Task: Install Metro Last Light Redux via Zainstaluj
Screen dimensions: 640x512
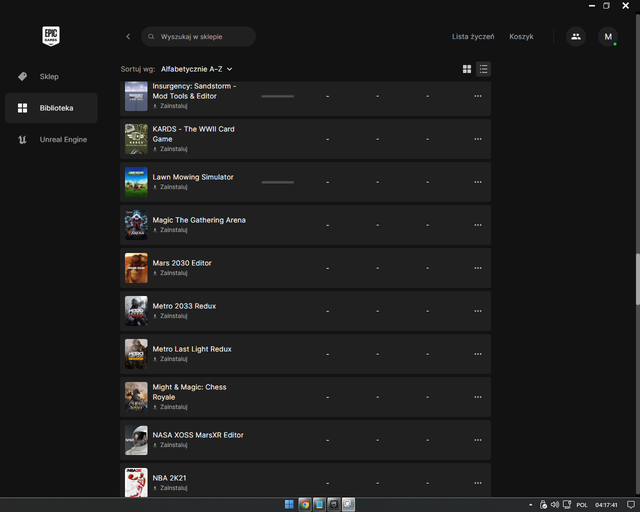Action: pos(170,359)
